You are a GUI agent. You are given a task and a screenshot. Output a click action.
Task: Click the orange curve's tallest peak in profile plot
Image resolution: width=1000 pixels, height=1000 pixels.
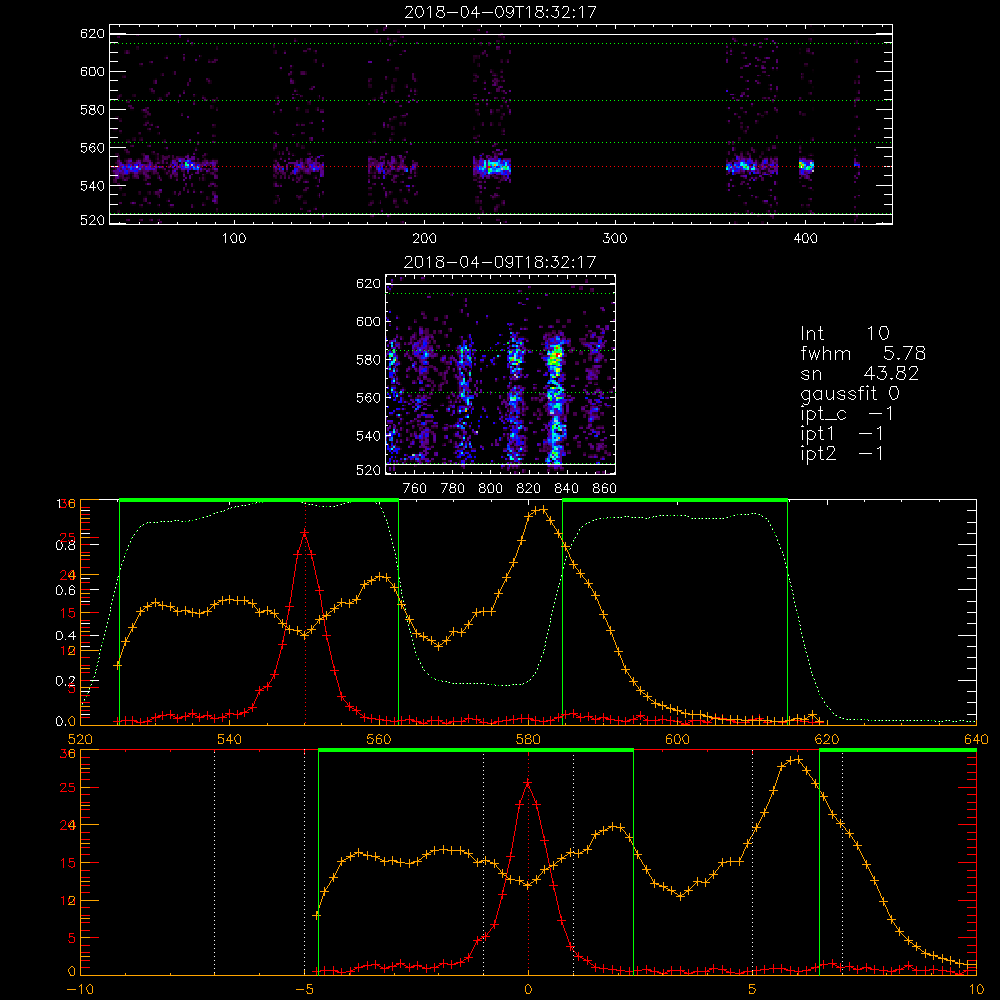pyautogui.click(x=542, y=509)
